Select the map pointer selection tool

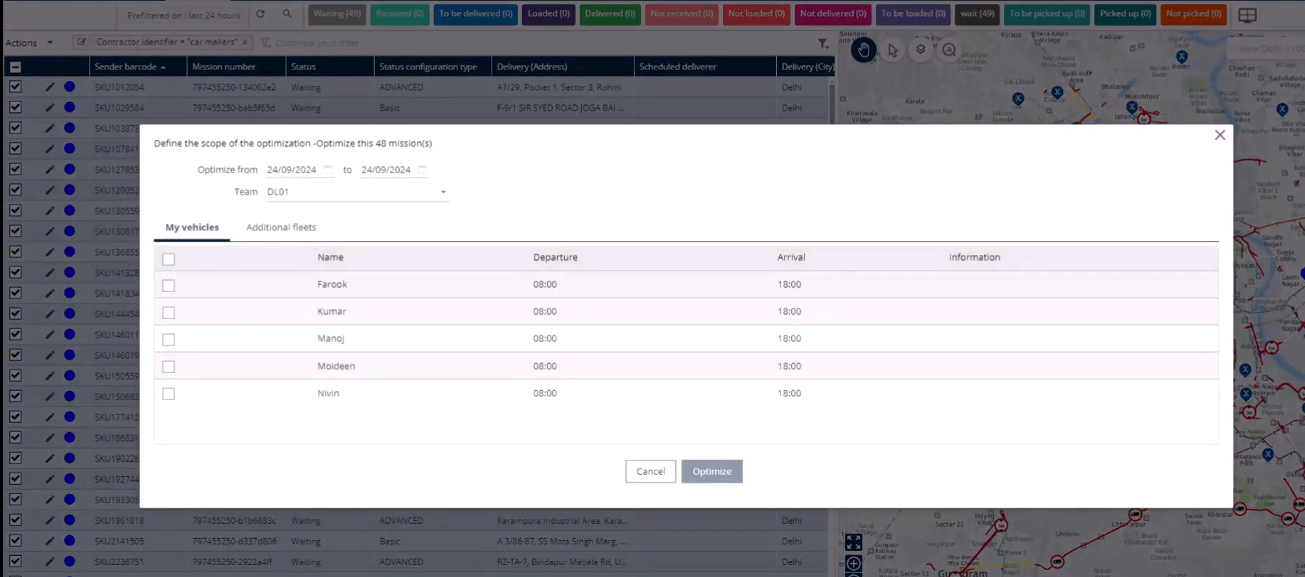pyautogui.click(x=893, y=49)
